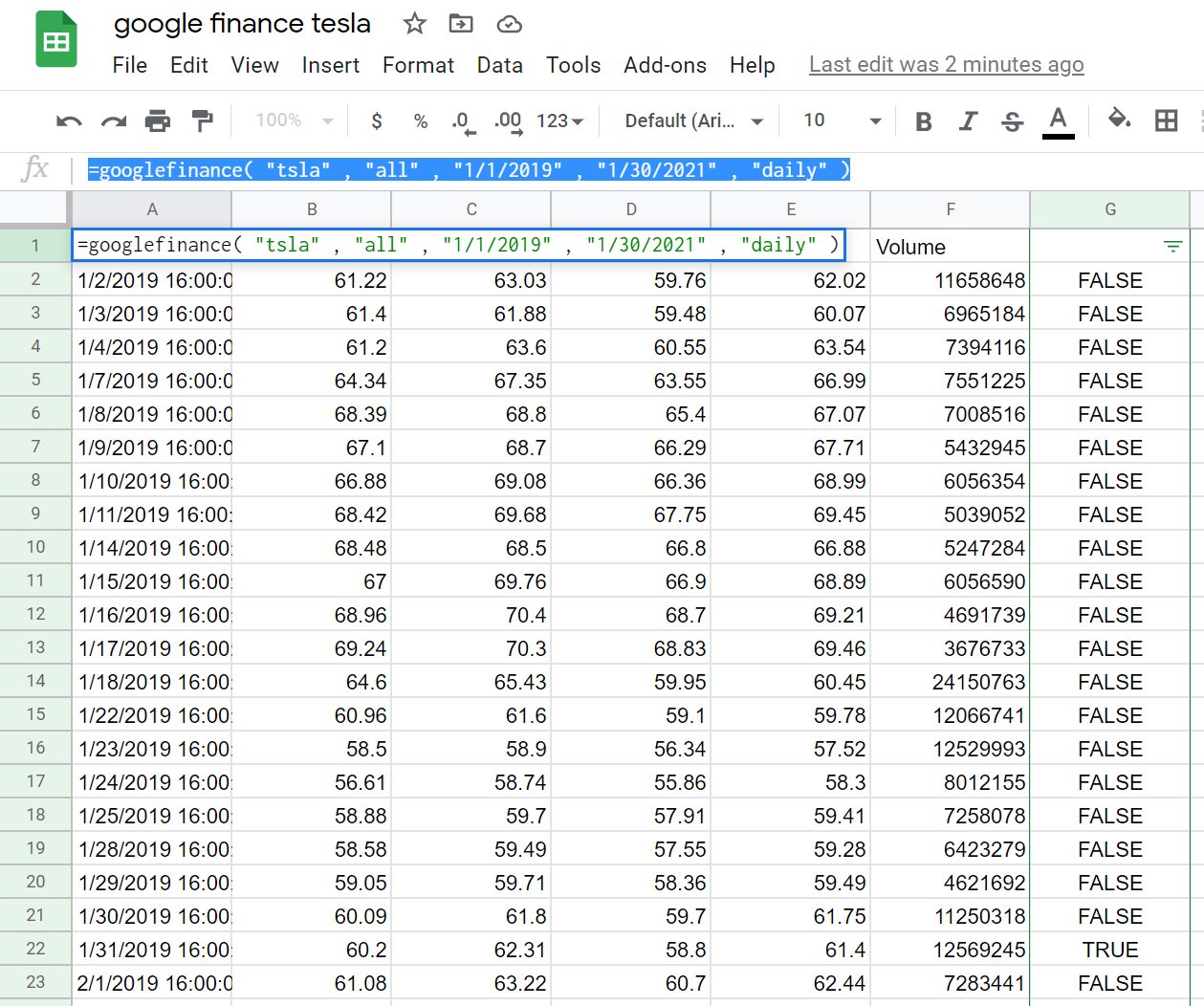1204x1006 pixels.
Task: Select cell with value 69.76
Action: click(471, 581)
